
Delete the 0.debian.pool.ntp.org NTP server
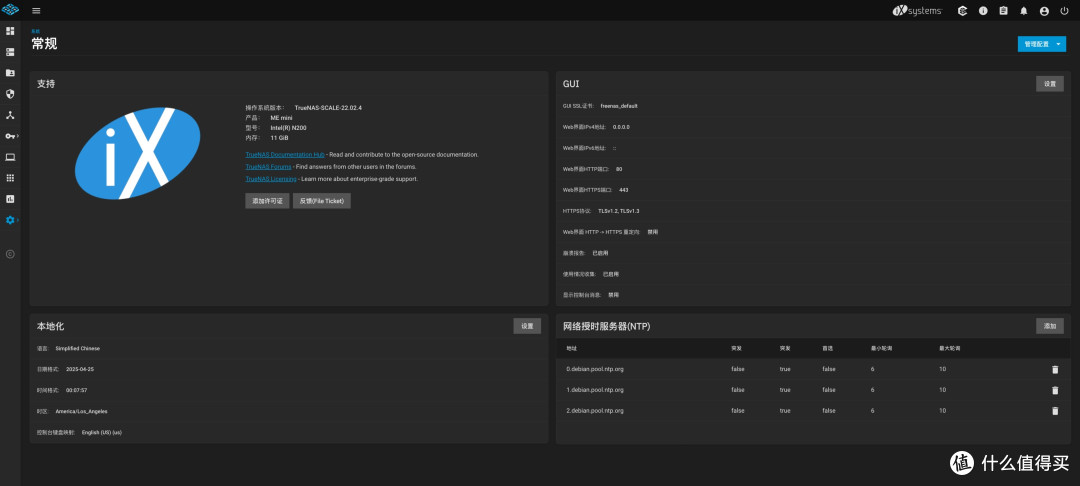(1055, 370)
